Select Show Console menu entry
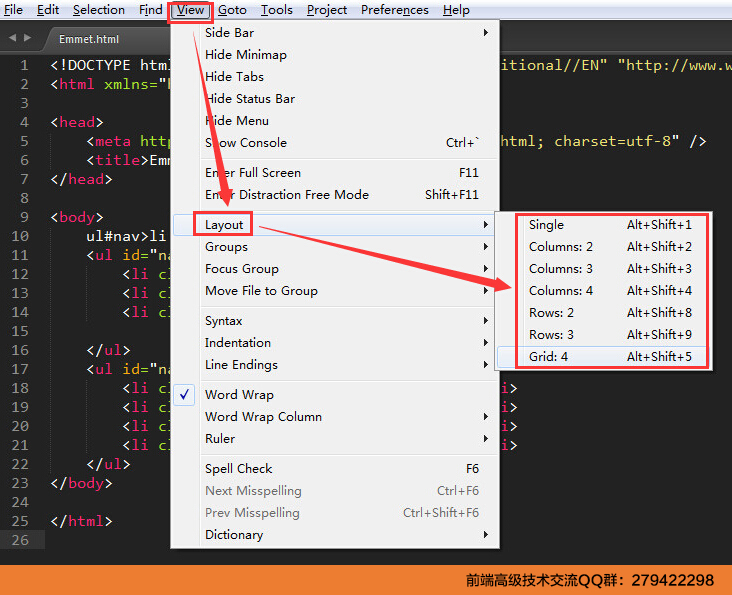 coord(335,143)
